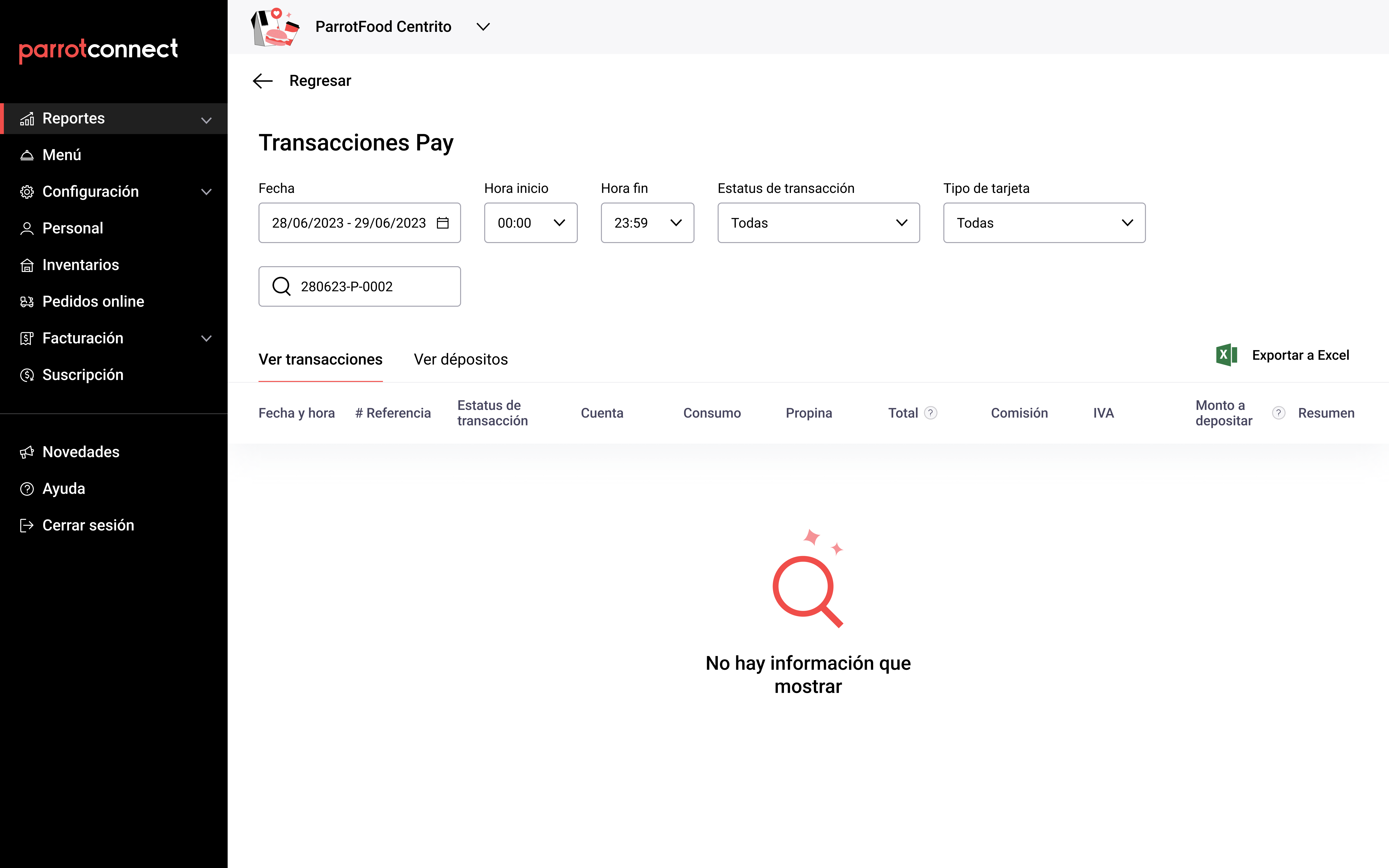Switch to Ver transacciones tab

(320, 360)
